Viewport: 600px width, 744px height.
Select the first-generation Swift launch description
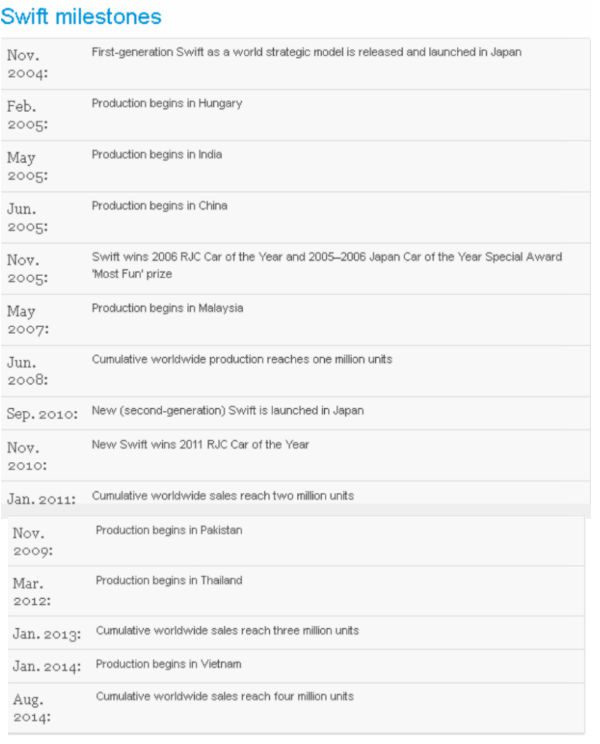306,52
